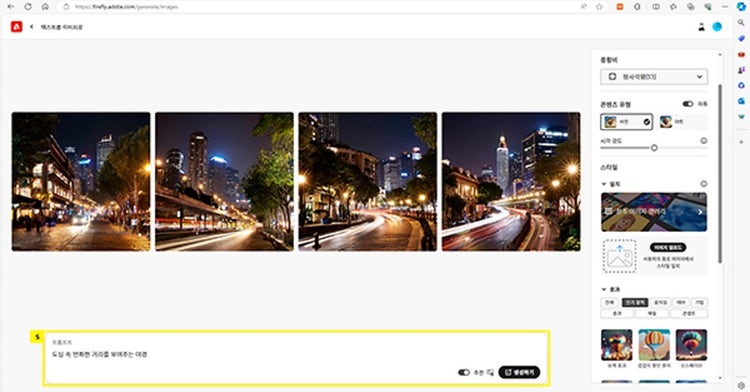The image size is (750, 392).
Task: Click the right panel vertical scrollbar
Action: 720,174
